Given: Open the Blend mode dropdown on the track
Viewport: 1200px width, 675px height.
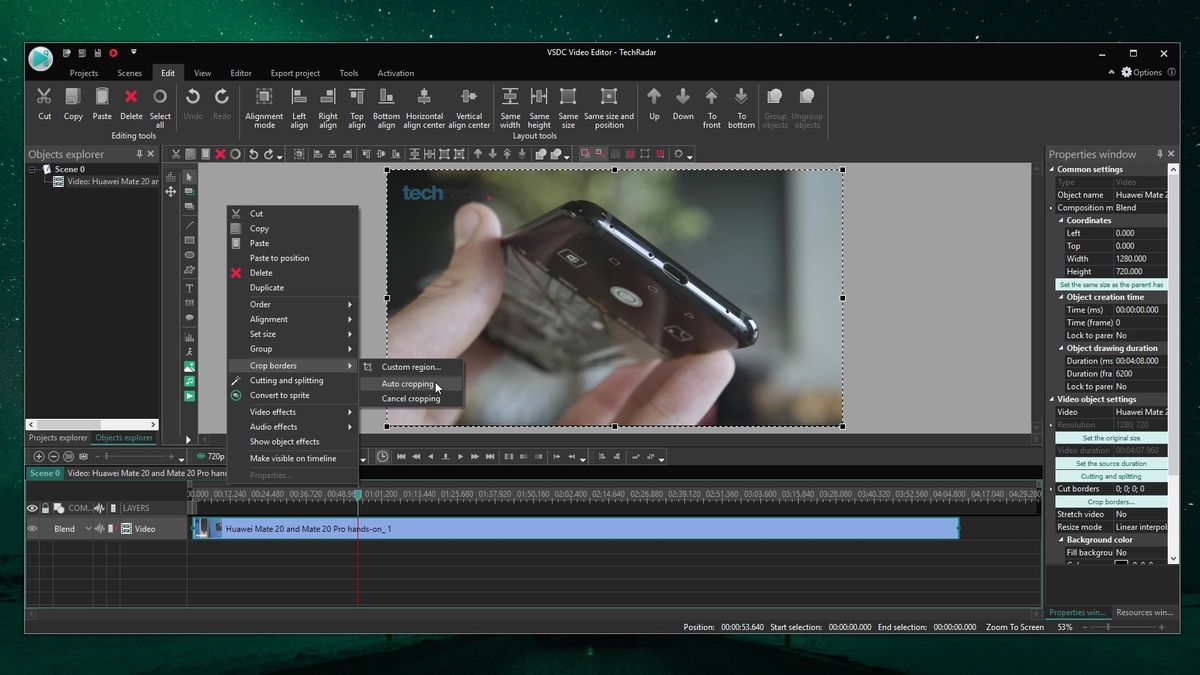Looking at the screenshot, I should coord(88,528).
